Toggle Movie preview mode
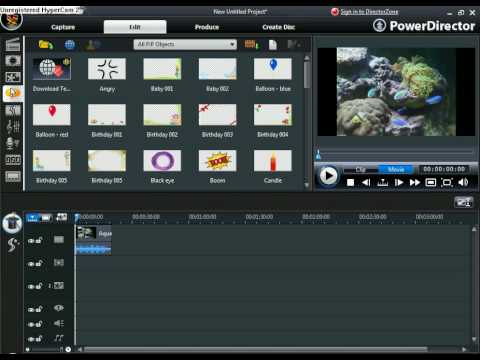 tap(396, 169)
